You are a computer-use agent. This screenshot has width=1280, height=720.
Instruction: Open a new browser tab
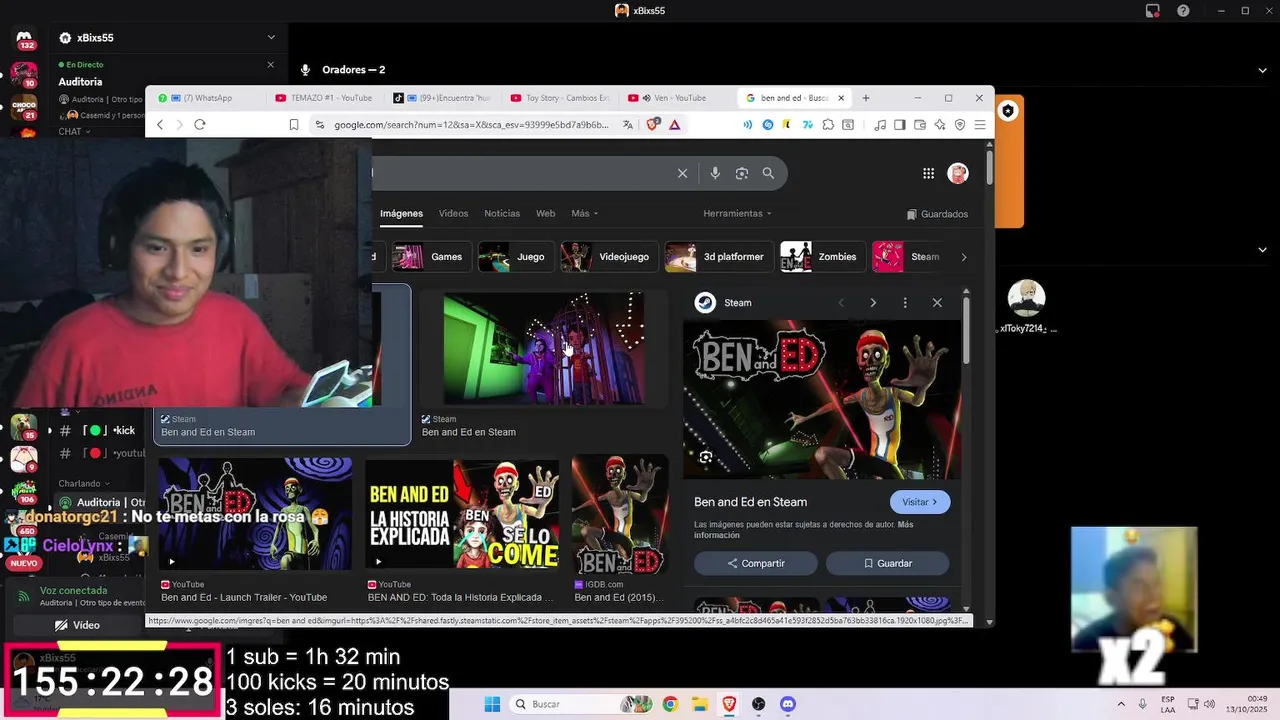[x=866, y=98]
